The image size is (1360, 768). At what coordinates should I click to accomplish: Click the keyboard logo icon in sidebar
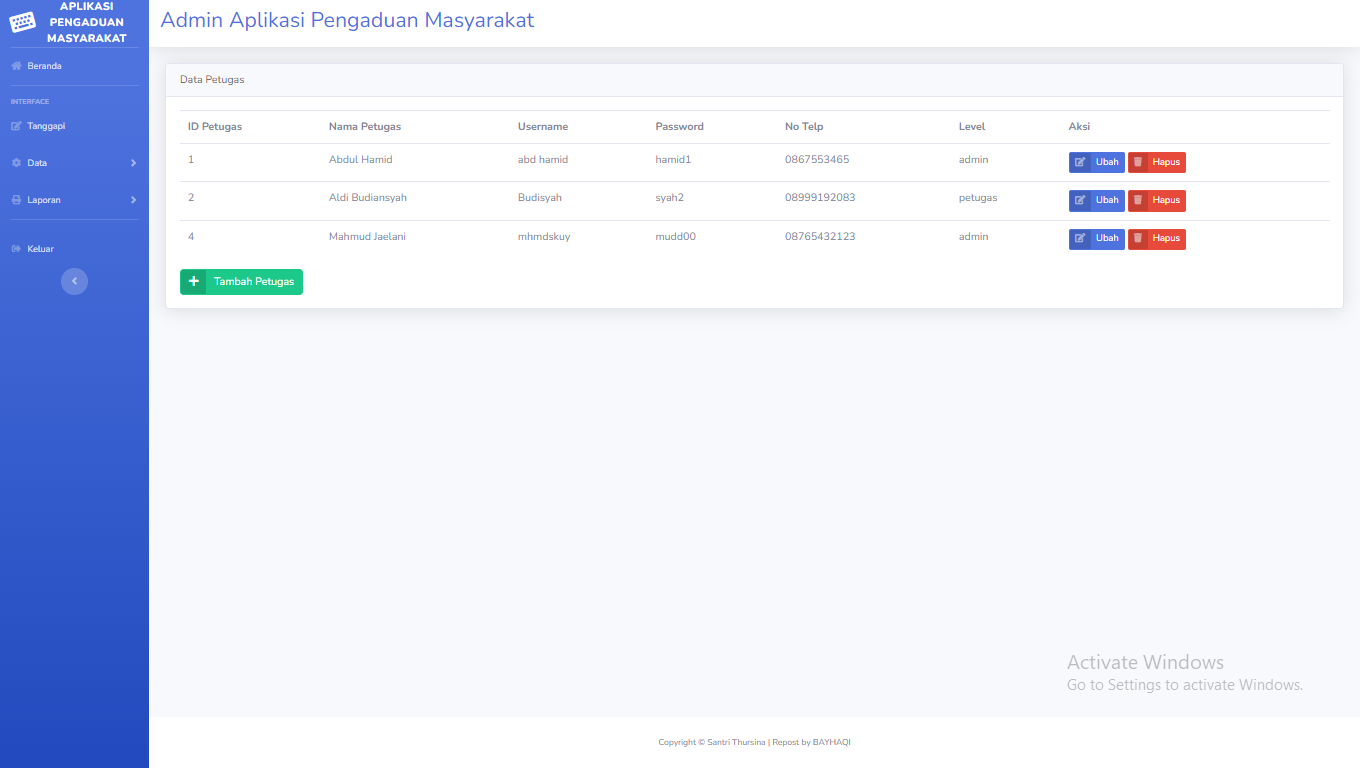point(22,22)
